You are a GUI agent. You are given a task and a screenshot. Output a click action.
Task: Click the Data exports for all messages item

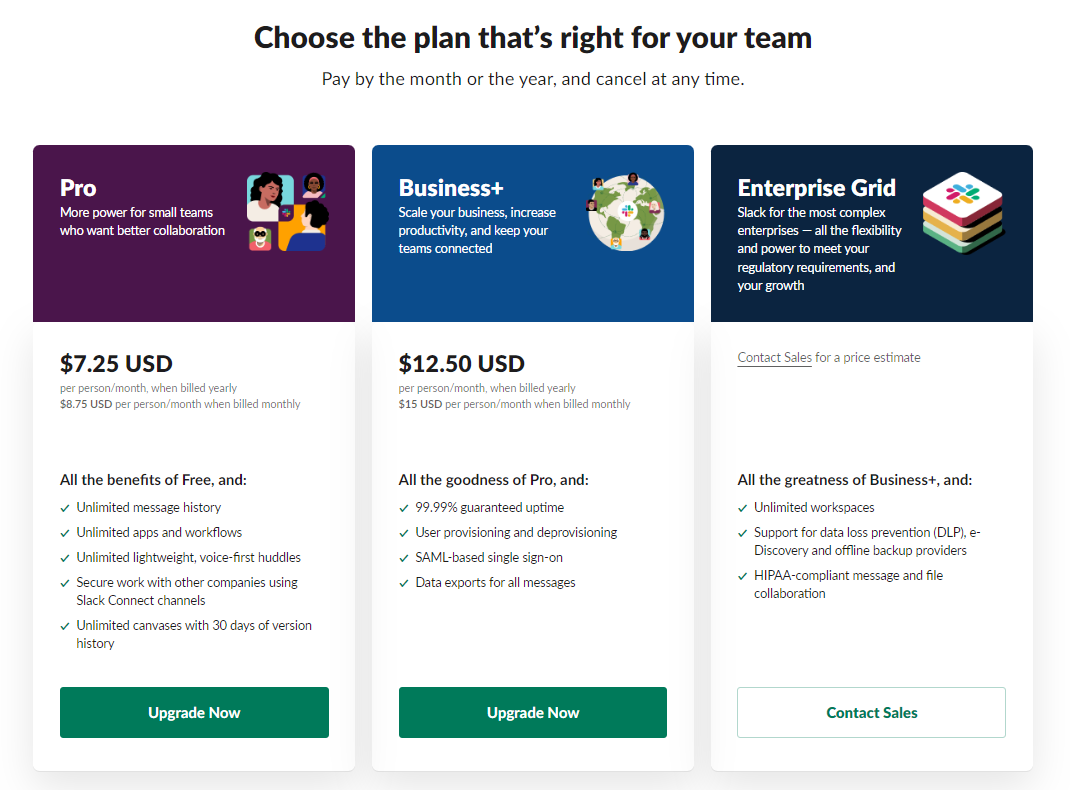tap(495, 583)
